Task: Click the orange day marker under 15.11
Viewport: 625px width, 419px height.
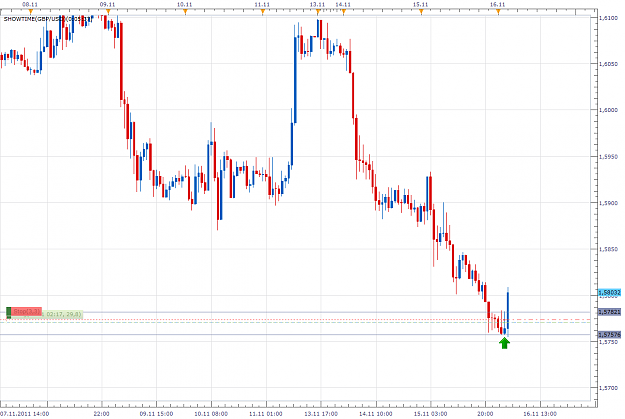Action: [421, 12]
